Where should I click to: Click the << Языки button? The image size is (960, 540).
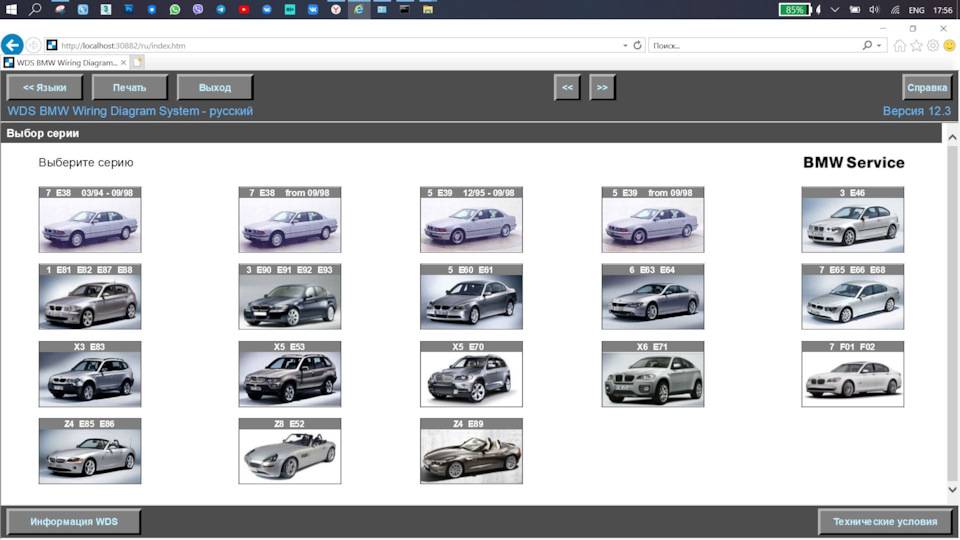click(45, 88)
